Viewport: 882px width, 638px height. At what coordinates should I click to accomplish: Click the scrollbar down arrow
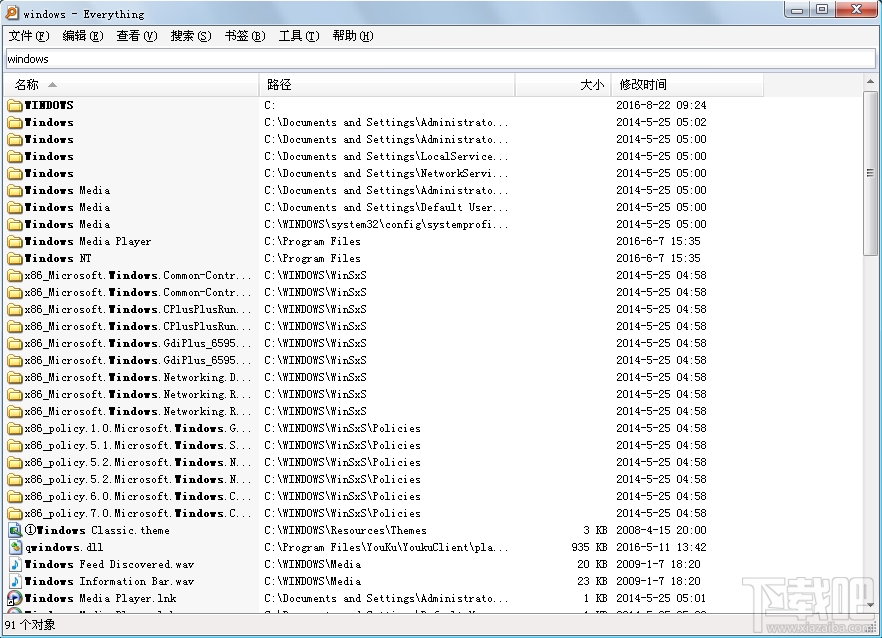[870, 605]
